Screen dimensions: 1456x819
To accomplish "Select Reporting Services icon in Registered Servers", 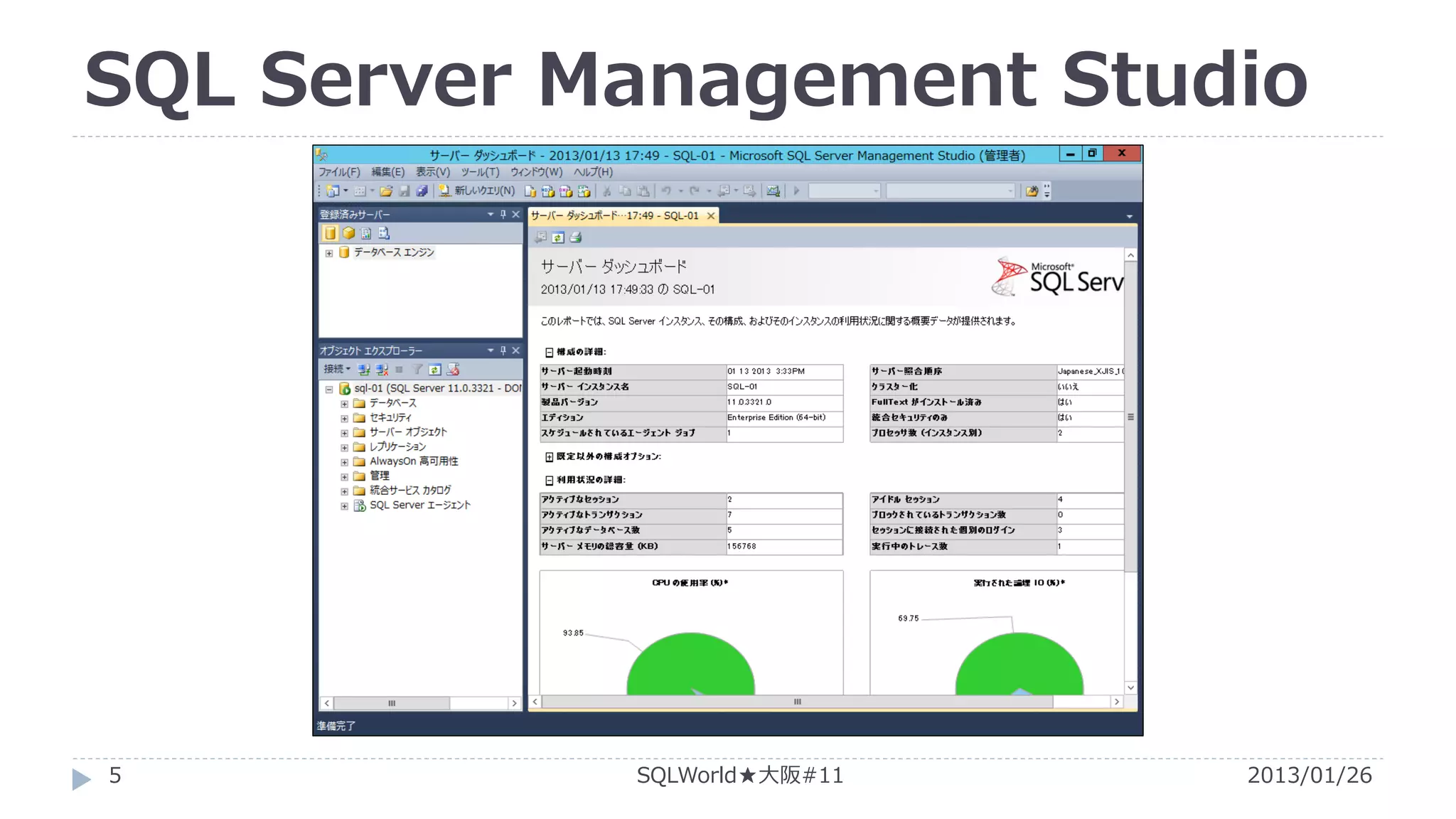I will pos(366,233).
